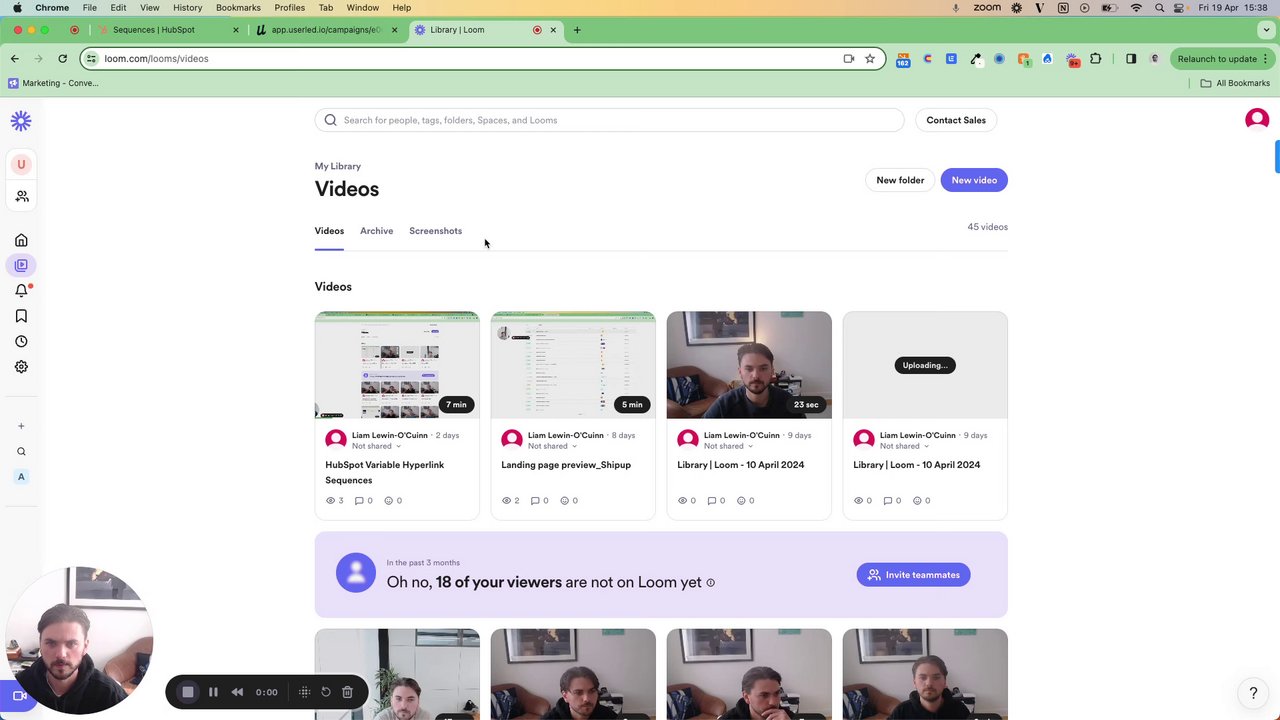Open 'Not shared' dropdown on Landing page video
The width and height of the screenshot is (1280, 720).
551,446
